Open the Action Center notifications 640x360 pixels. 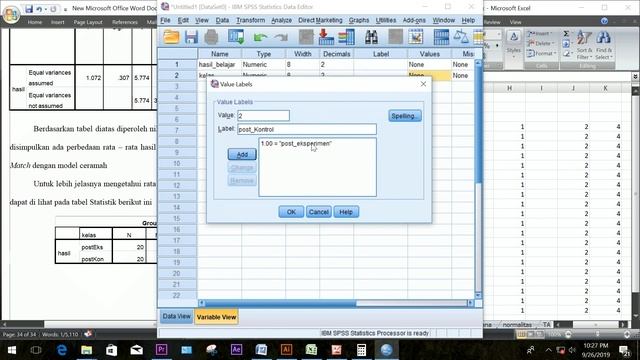(x=624, y=350)
